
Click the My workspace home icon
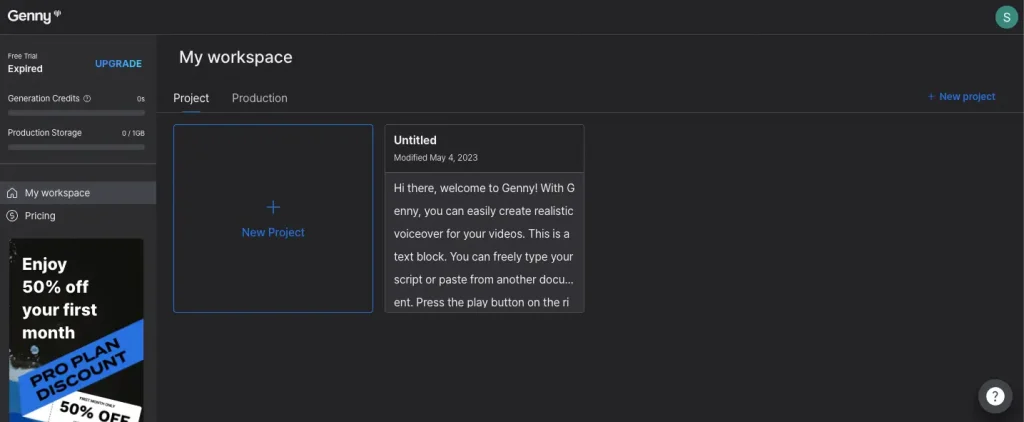12,193
